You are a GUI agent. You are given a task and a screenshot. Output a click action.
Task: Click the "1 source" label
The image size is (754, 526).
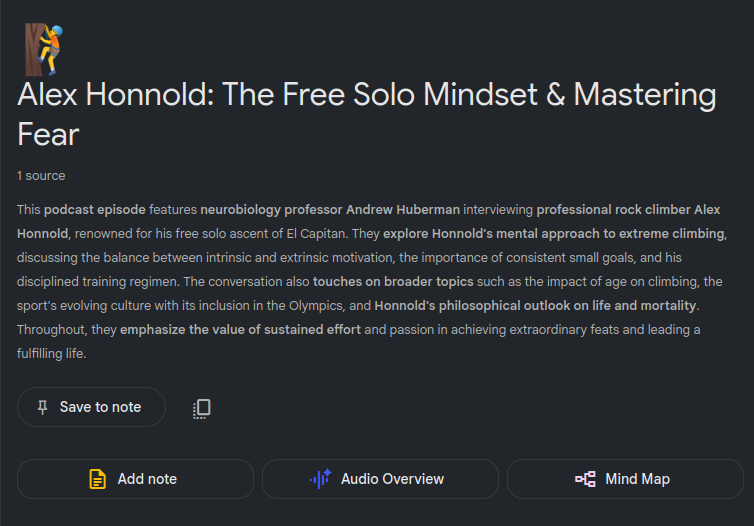click(x=41, y=176)
